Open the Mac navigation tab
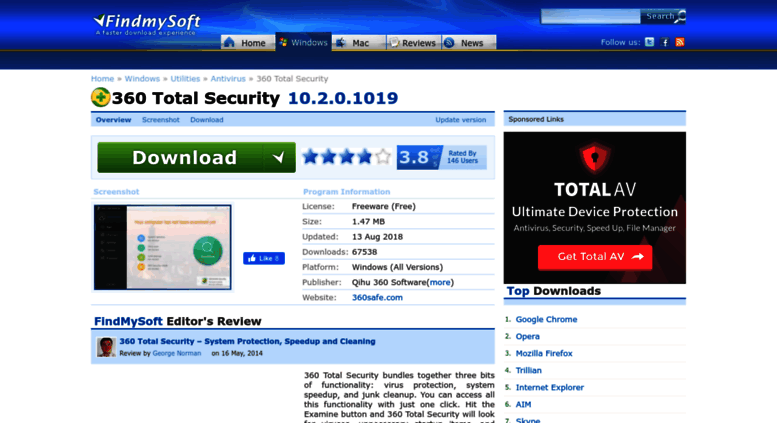777x423 pixels. click(358, 43)
